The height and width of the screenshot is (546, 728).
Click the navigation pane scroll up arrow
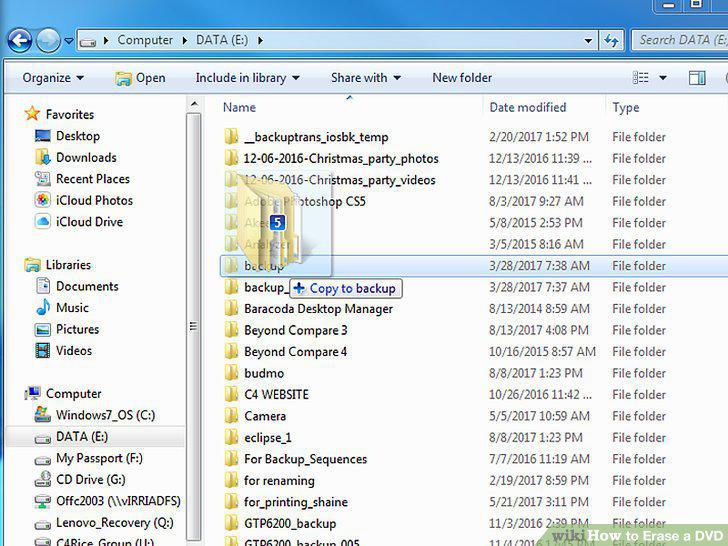click(x=194, y=104)
